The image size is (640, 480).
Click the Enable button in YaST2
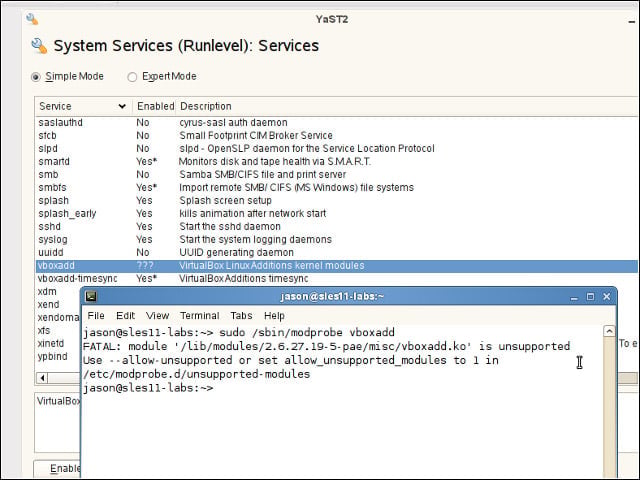(x=57, y=469)
